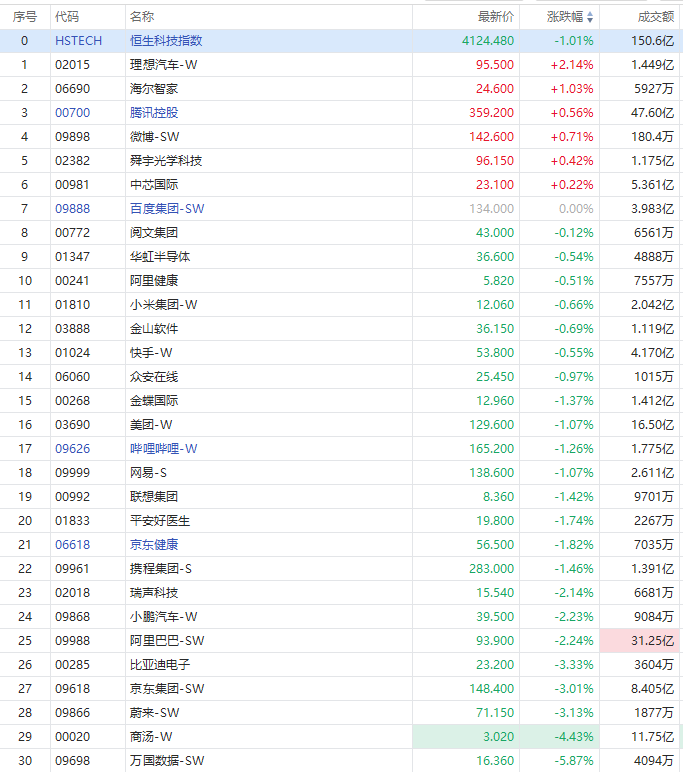This screenshot has width=683, height=772.
Task: Open stock code 06618 link
Action: (72, 545)
